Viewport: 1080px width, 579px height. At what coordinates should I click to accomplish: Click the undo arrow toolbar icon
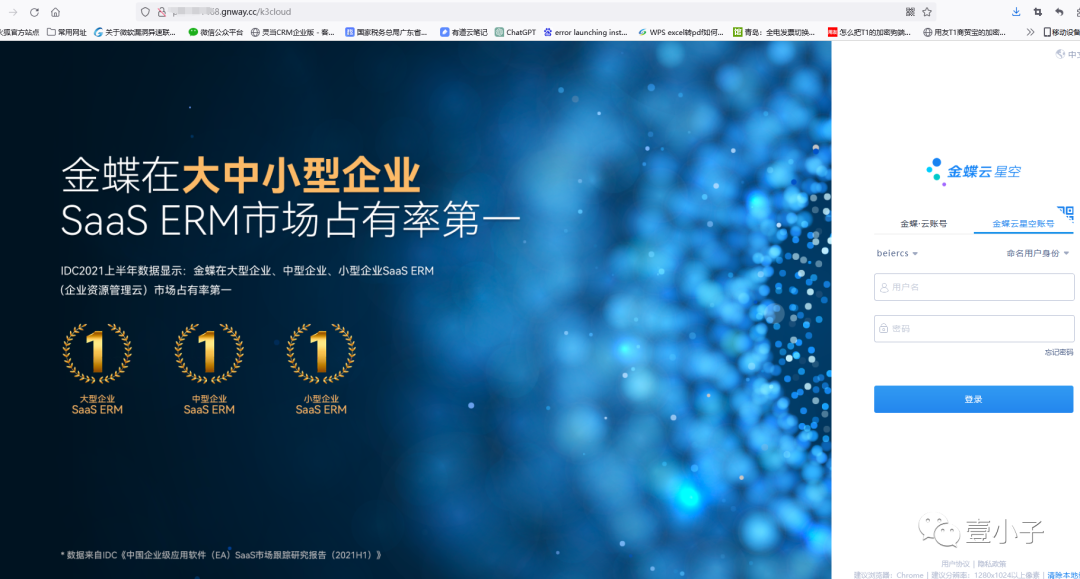pos(1059,12)
